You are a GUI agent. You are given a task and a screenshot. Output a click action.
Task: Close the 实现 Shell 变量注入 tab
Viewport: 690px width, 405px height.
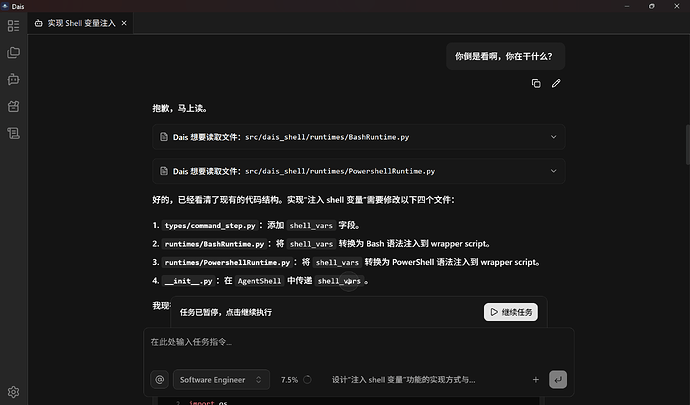[x=124, y=23]
